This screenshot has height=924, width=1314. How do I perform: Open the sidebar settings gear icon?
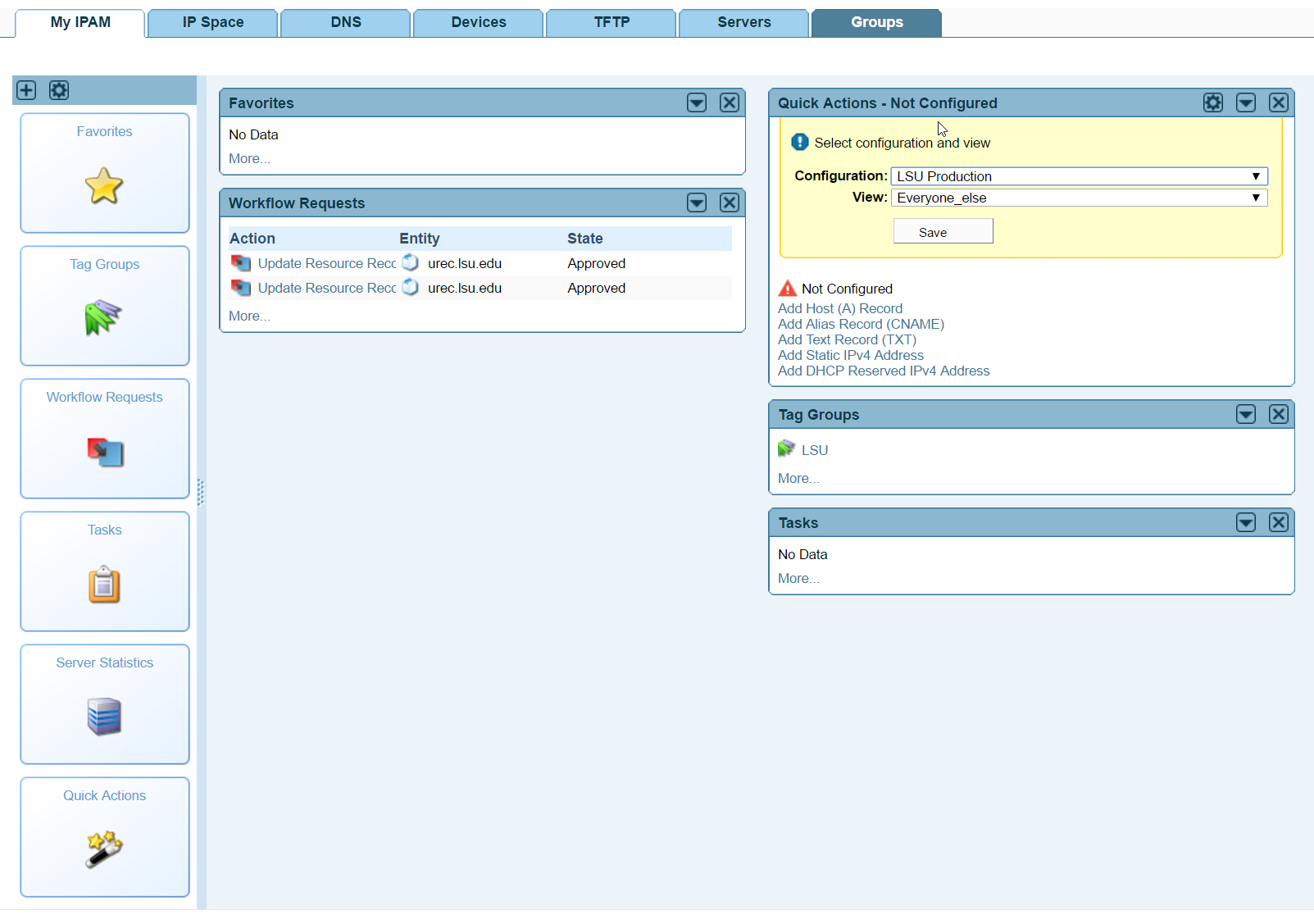pos(59,90)
